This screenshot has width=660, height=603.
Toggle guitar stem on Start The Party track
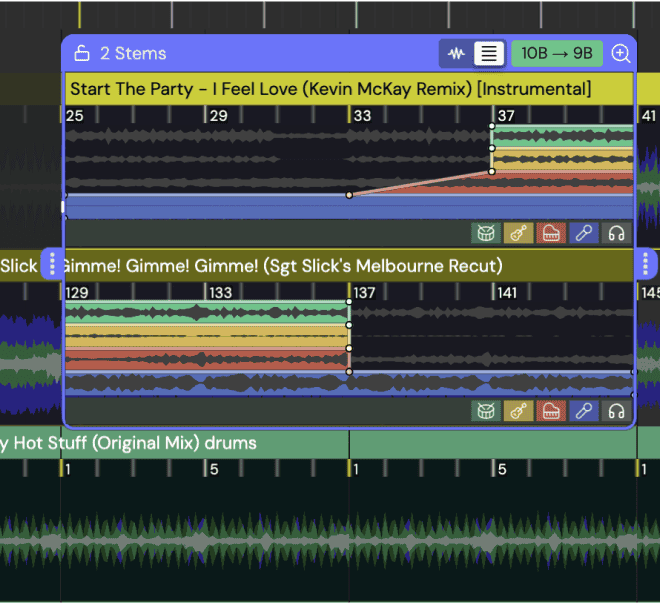(x=518, y=233)
